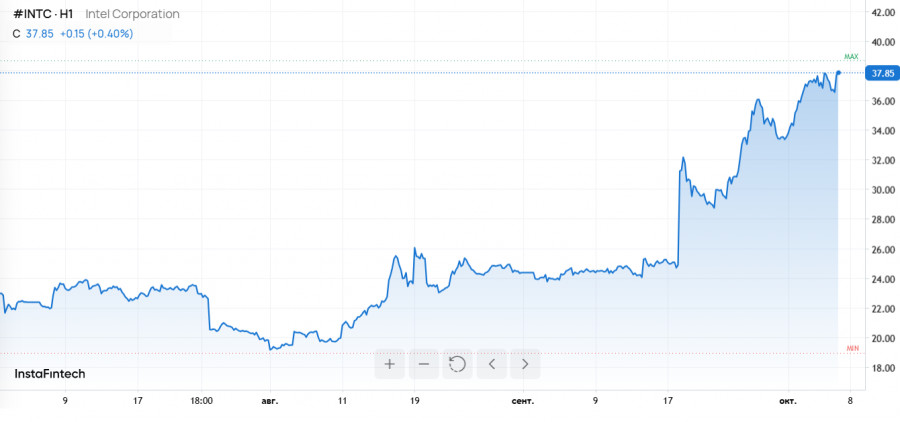This screenshot has width=900, height=422.
Task: Click the last price dot on line
Action: pos(838,72)
